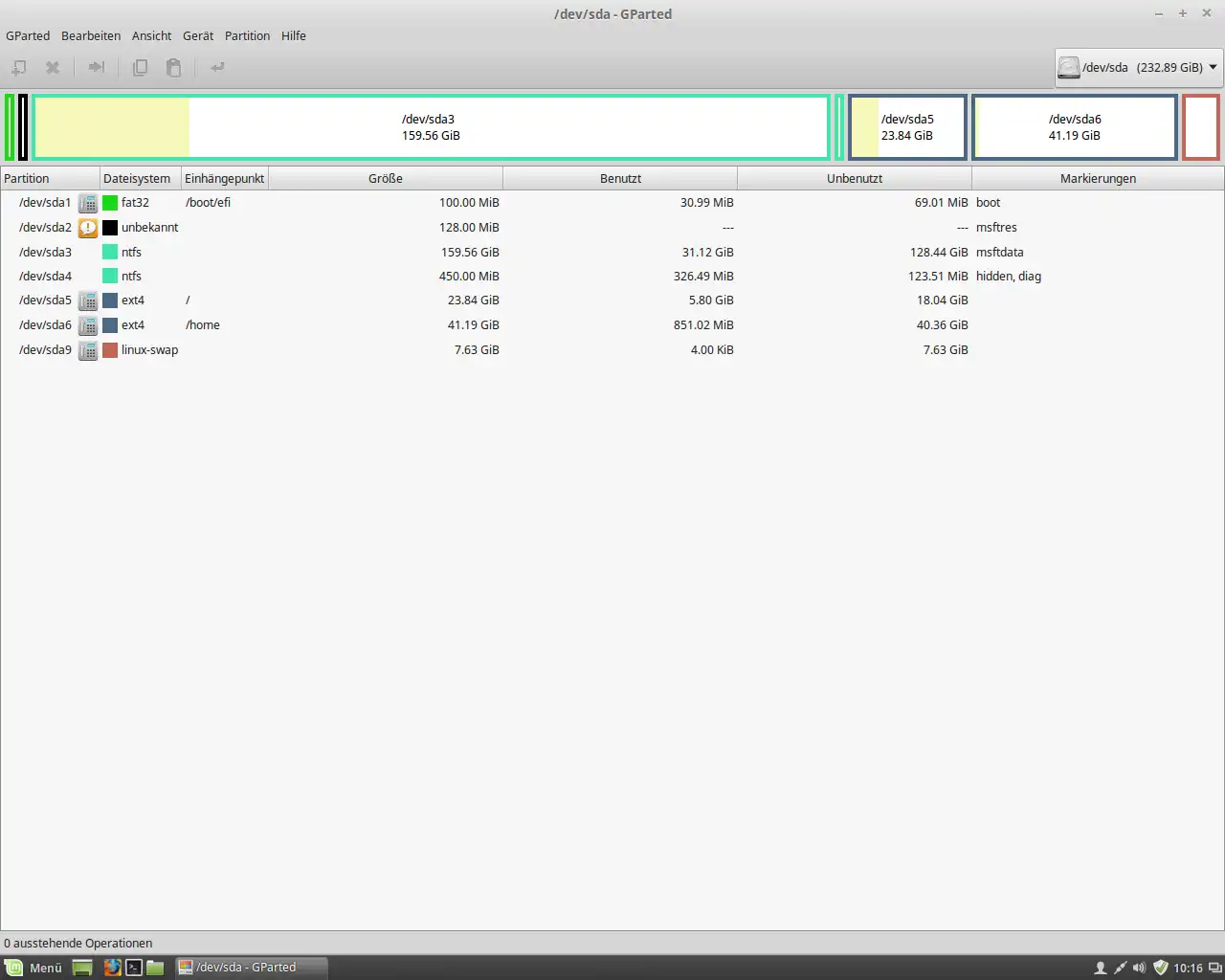Open the update manager shield icon

1160,968
